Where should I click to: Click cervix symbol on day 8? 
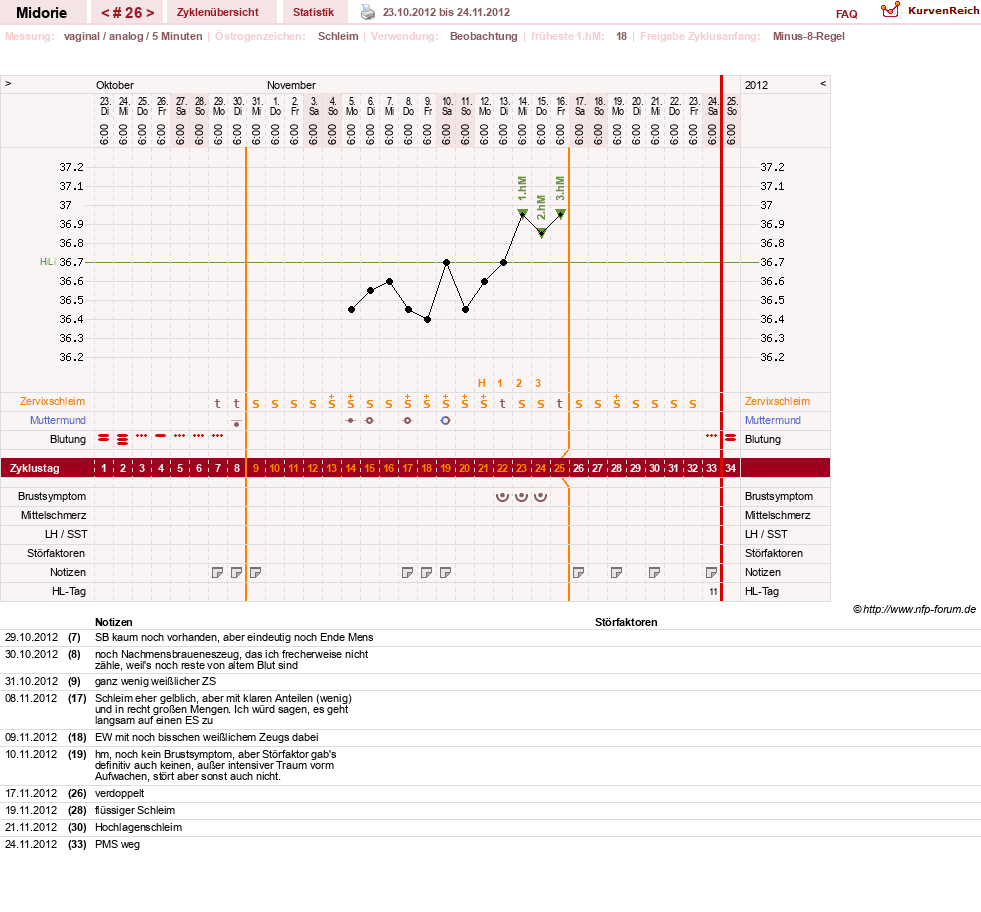coord(236,423)
